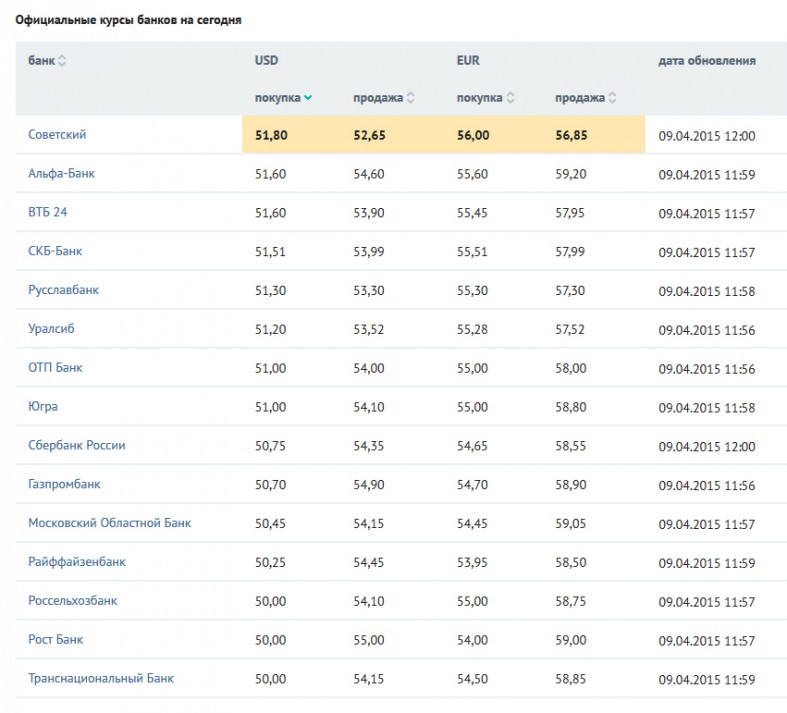Select Уралсиб USD sale 53,52
This screenshot has width=787, height=713.
tap(368, 329)
